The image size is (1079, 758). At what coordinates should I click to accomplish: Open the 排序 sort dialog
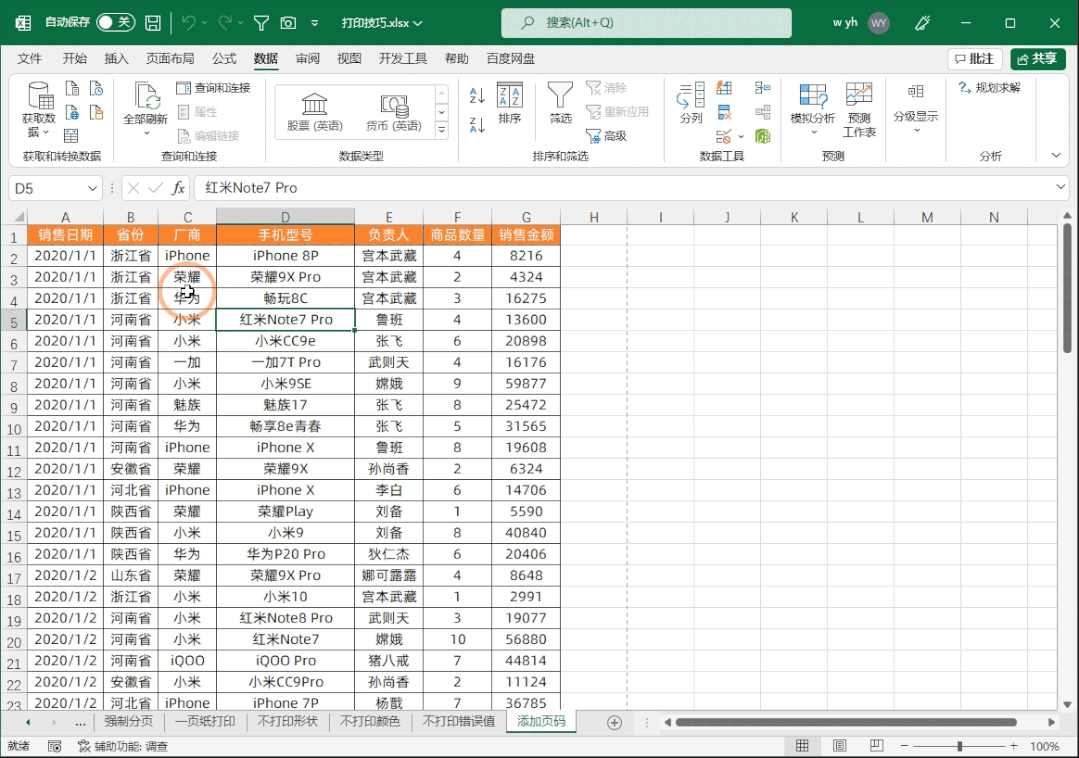510,104
